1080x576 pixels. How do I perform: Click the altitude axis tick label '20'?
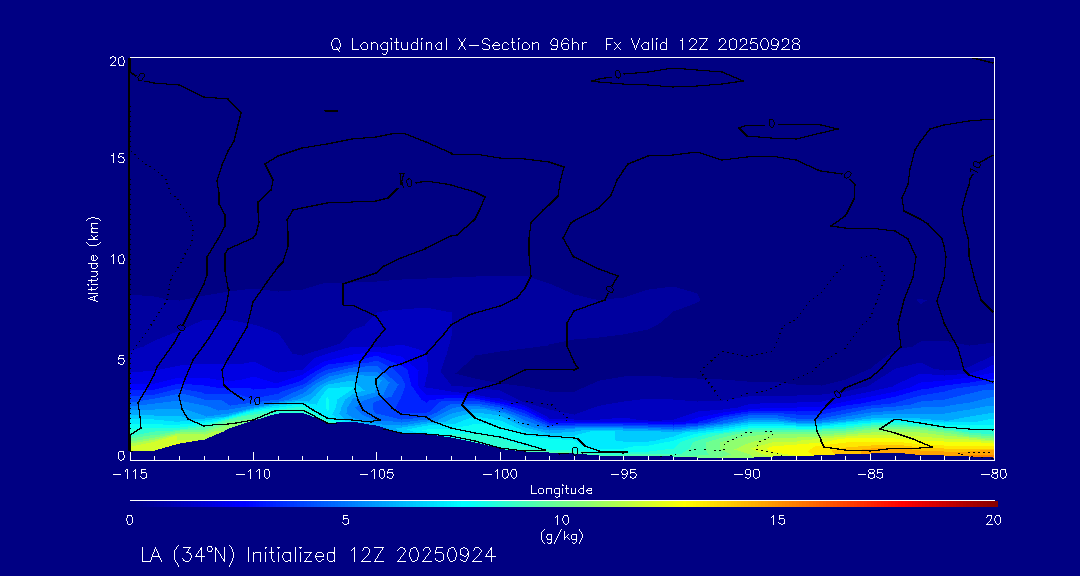pyautogui.click(x=118, y=61)
